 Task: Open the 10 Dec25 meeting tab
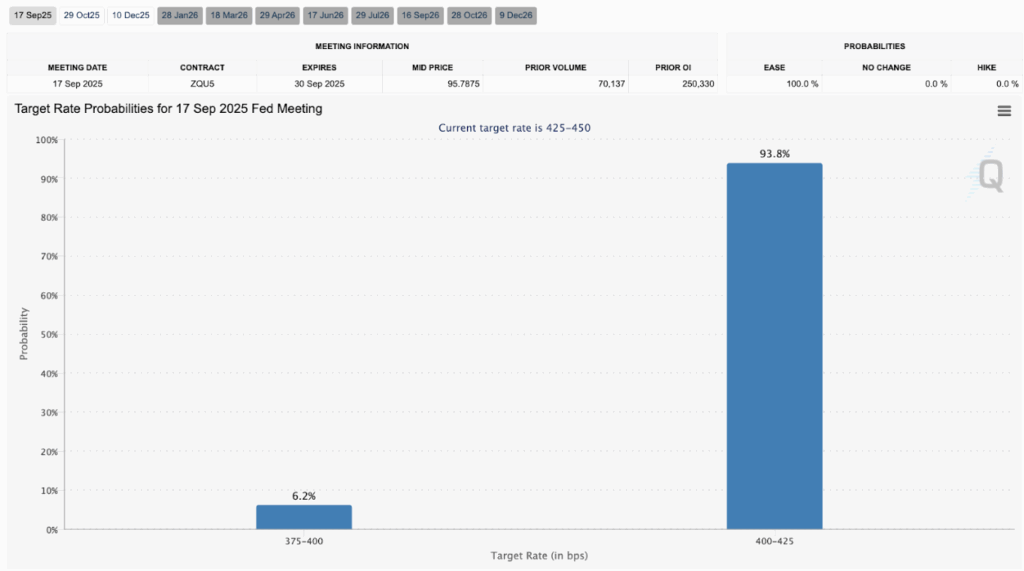[130, 15]
